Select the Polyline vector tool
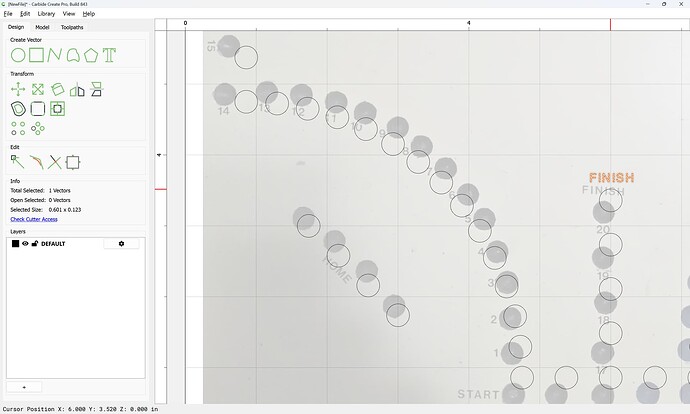The image size is (690, 414). tap(55, 55)
